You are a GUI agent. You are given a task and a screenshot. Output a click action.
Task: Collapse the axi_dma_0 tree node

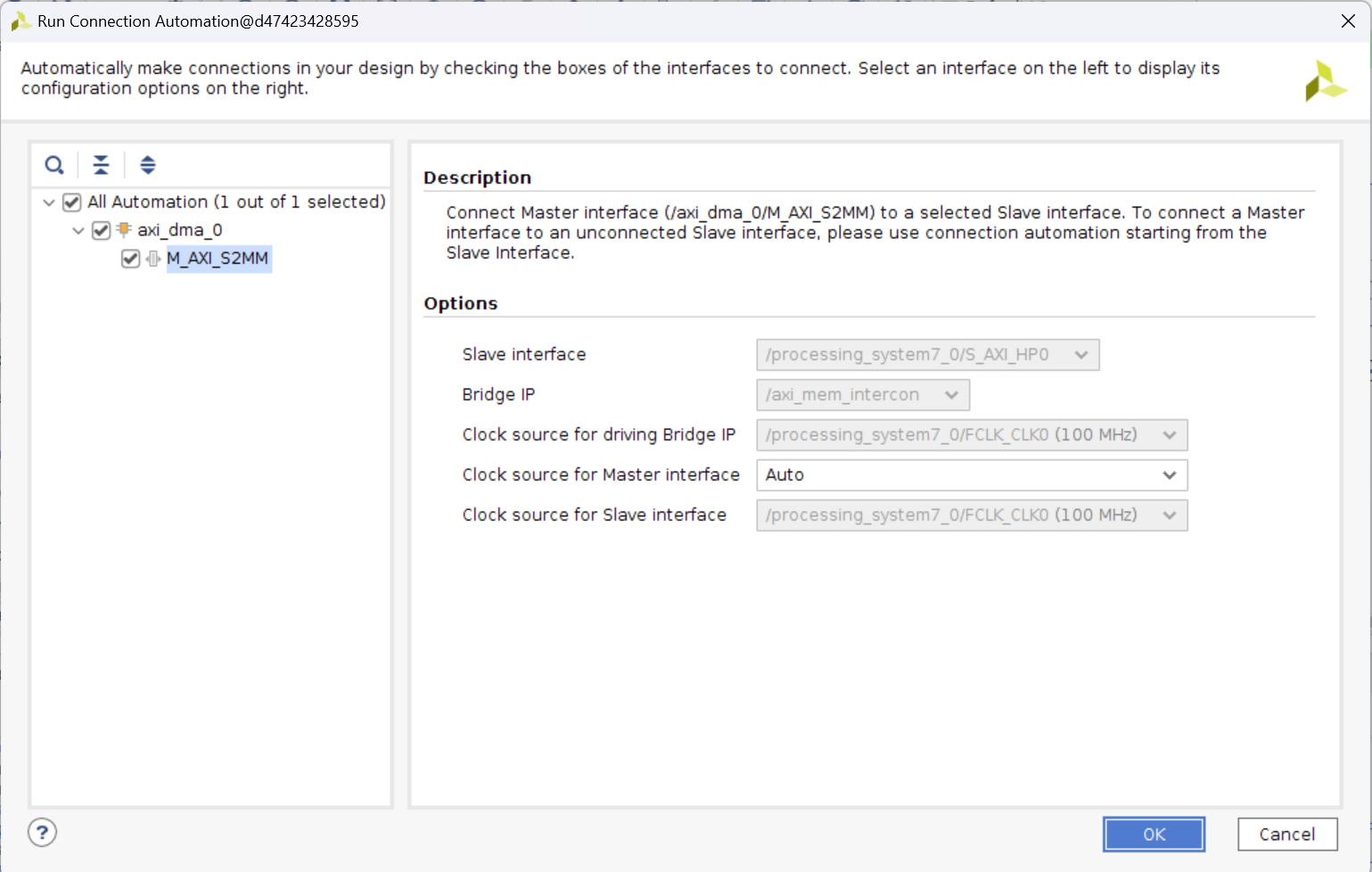(x=78, y=230)
